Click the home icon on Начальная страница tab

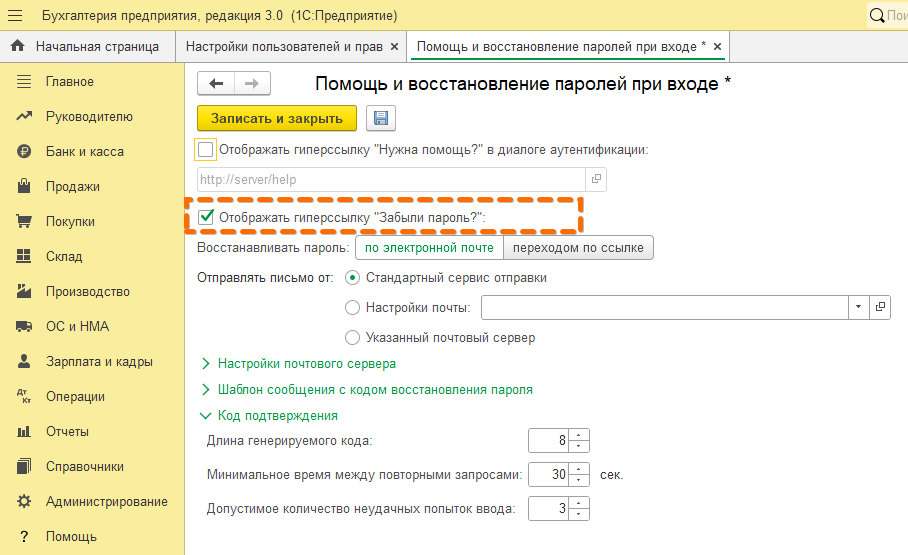[18, 46]
